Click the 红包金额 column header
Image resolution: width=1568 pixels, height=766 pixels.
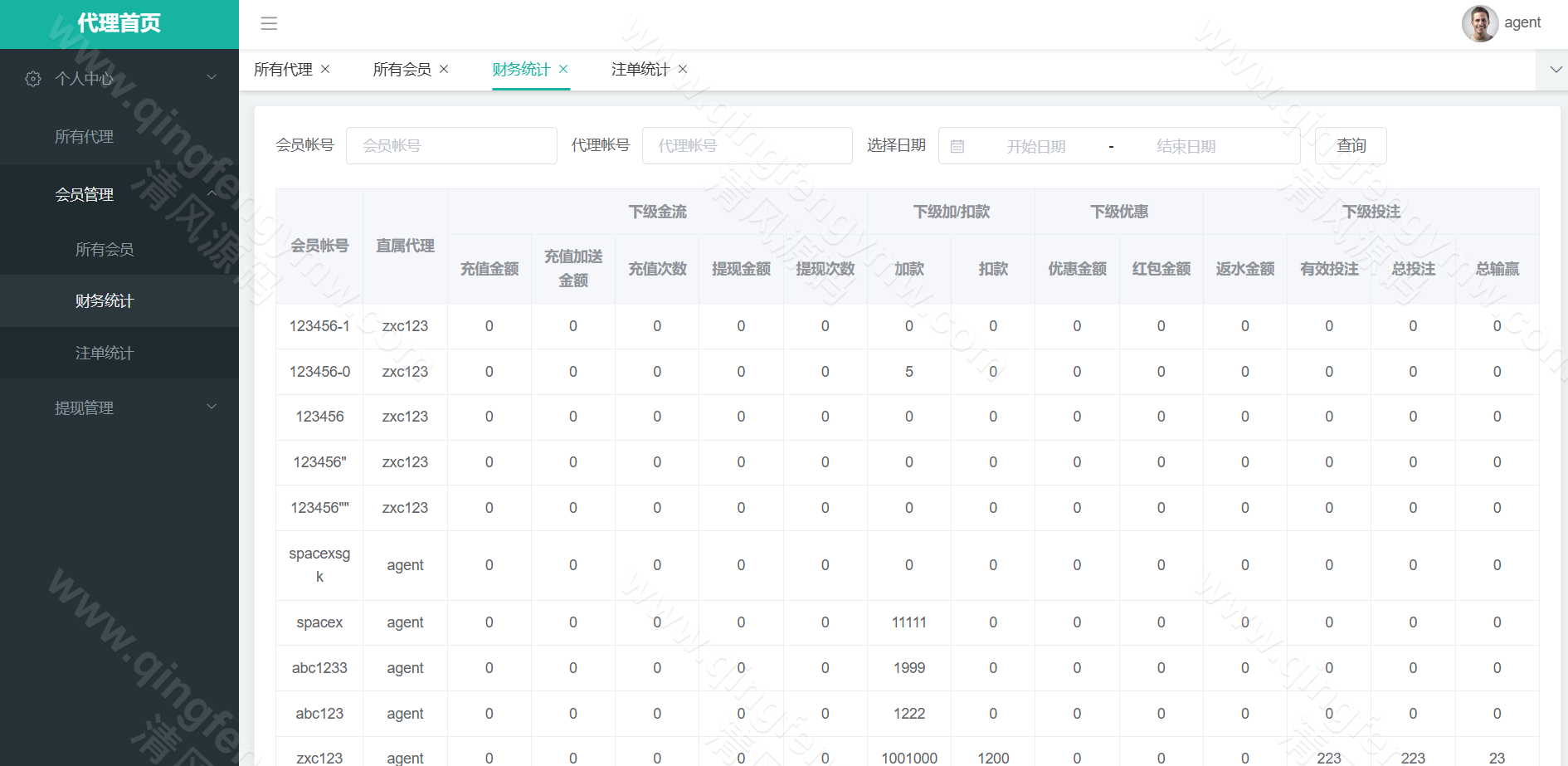[1161, 269]
